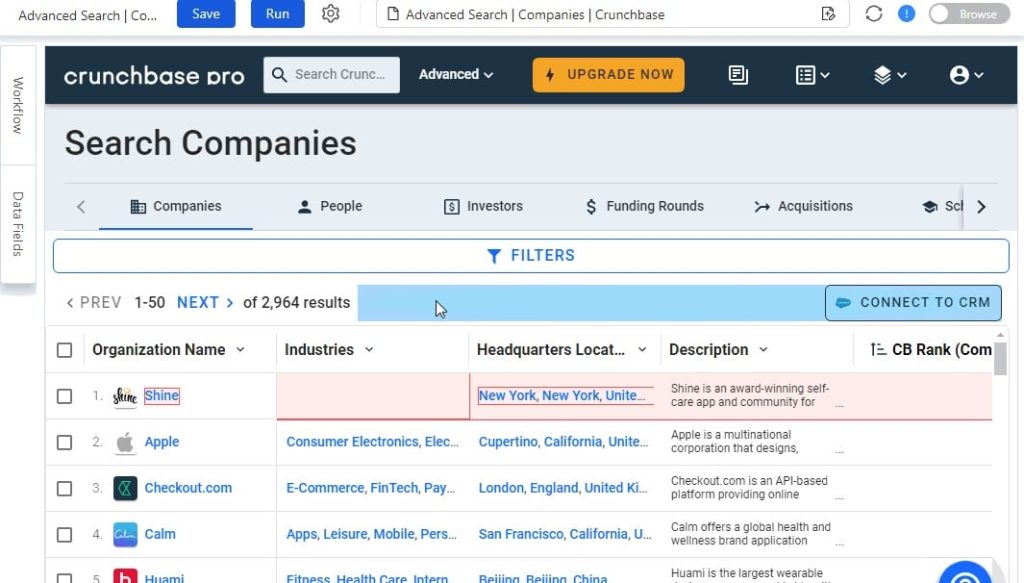The image size is (1024, 583).
Task: Expand Apple's description ellipsis
Action: point(839,450)
